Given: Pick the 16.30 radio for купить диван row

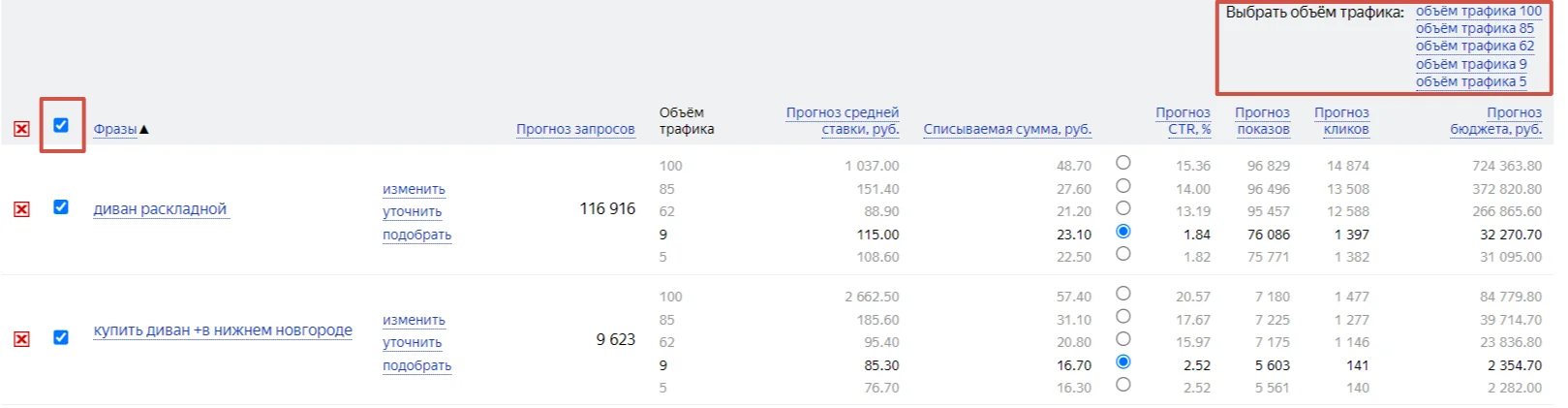Looking at the screenshot, I should point(1123,385).
